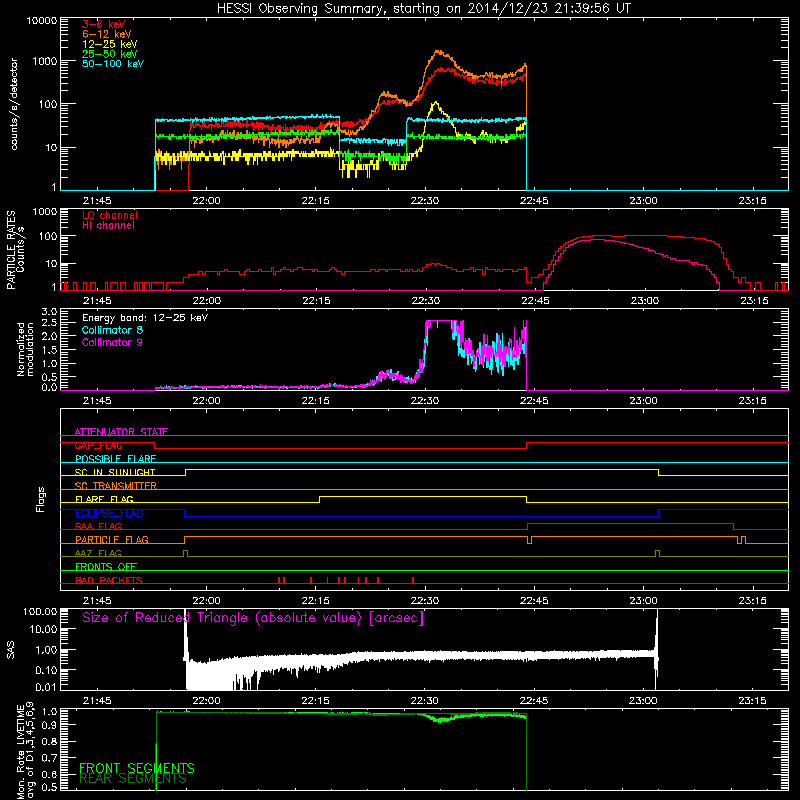Select the orange 6-12 keV legend entry

tap(107, 34)
